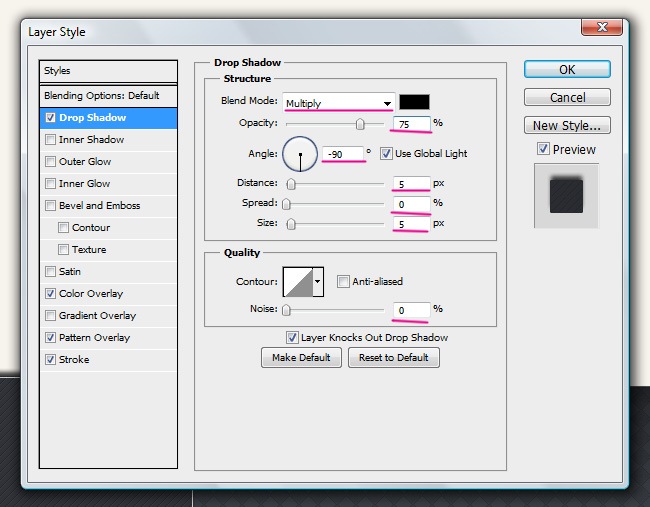Click the Opacity slider handle
This screenshot has height=507, width=650.
(x=360, y=124)
